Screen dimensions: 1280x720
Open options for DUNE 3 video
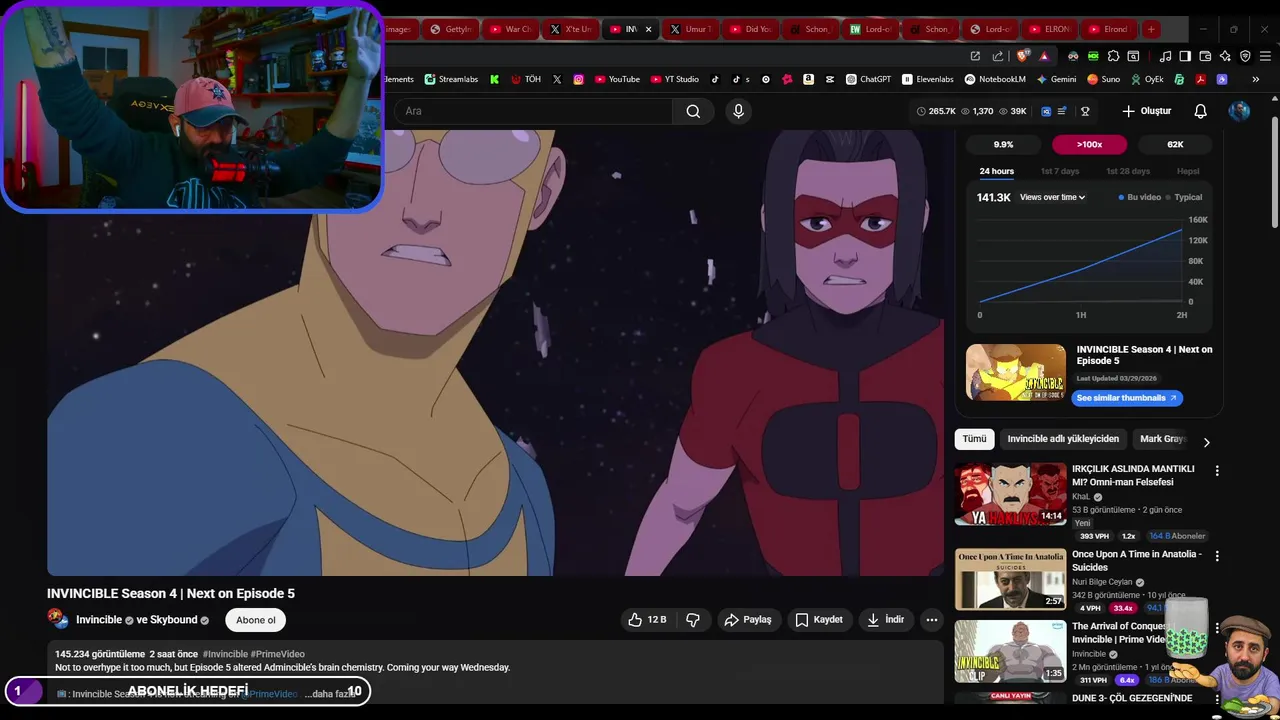click(x=1217, y=700)
